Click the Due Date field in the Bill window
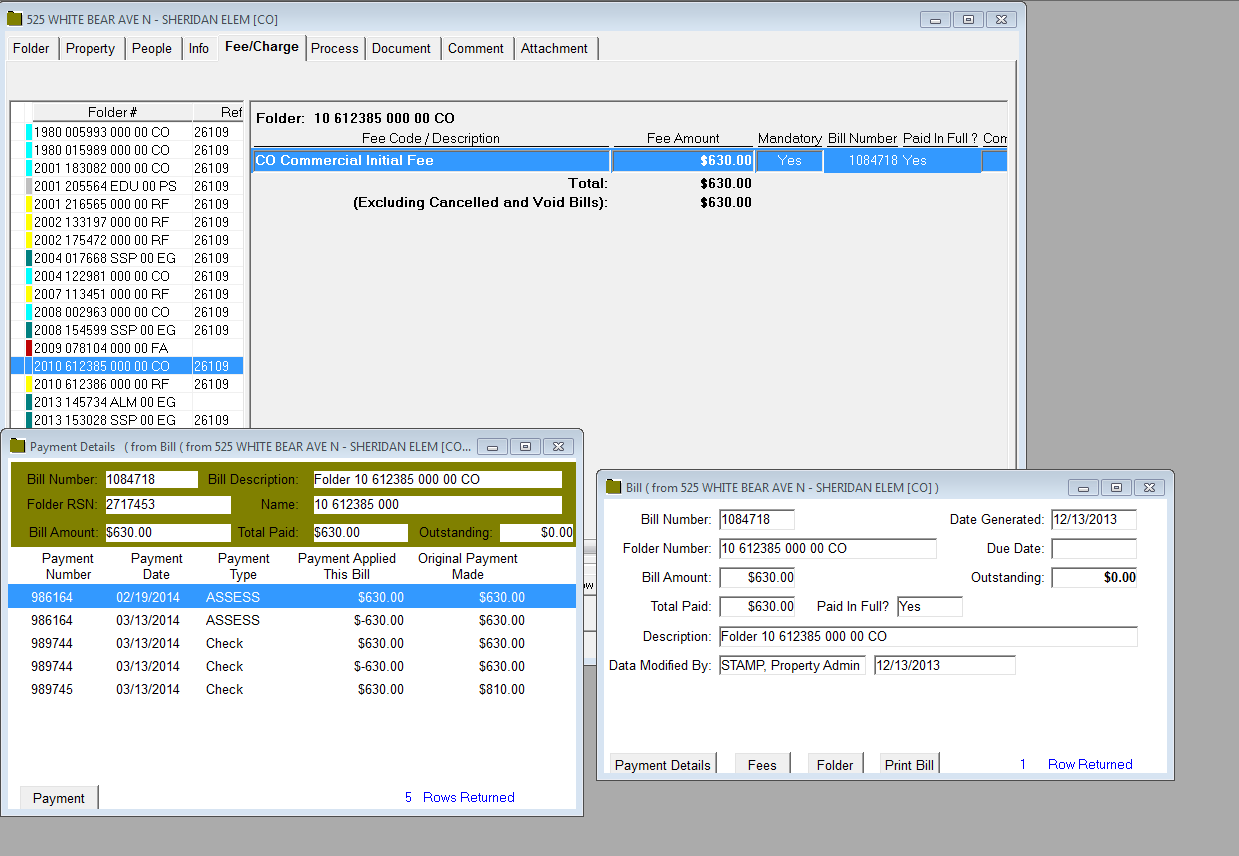This screenshot has width=1239, height=856. click(x=1093, y=549)
